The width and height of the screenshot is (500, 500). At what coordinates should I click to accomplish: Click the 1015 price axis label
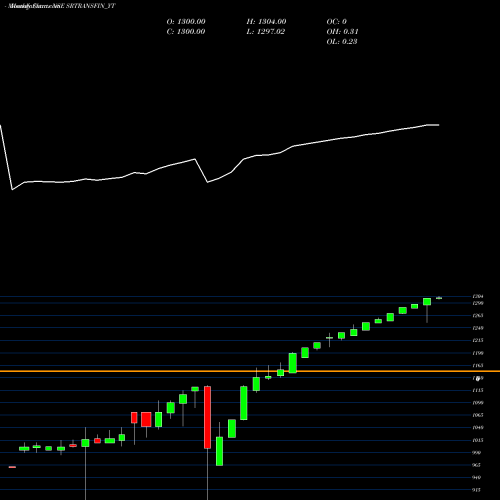tap(478, 440)
